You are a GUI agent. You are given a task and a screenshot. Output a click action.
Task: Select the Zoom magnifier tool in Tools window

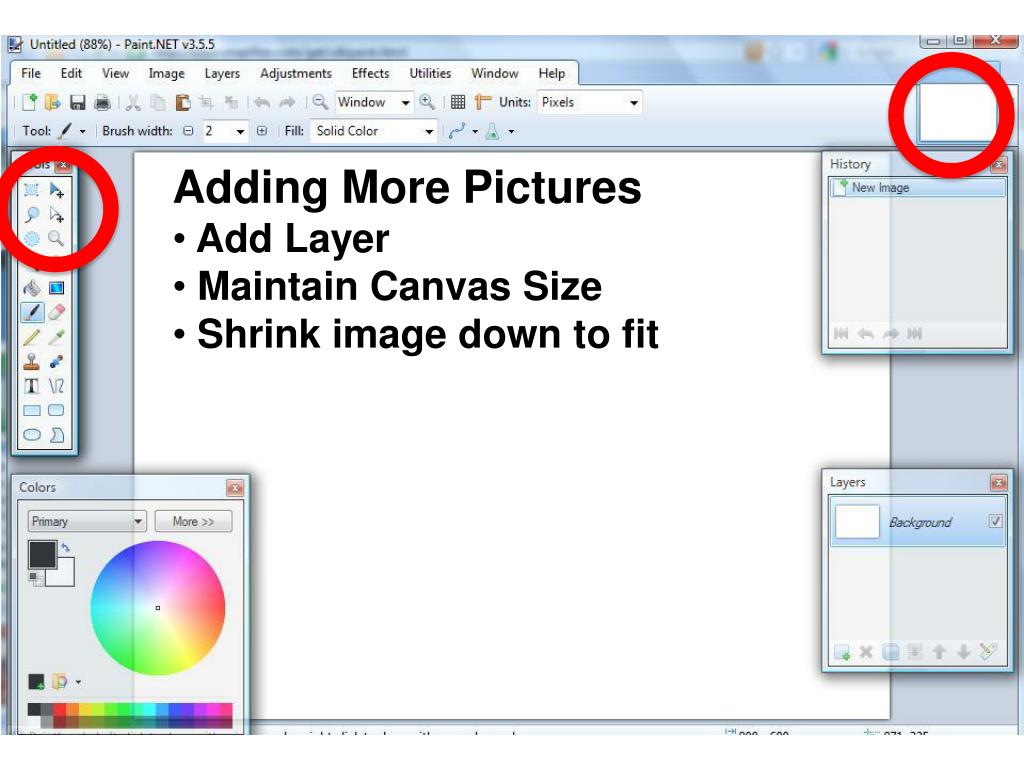point(57,238)
